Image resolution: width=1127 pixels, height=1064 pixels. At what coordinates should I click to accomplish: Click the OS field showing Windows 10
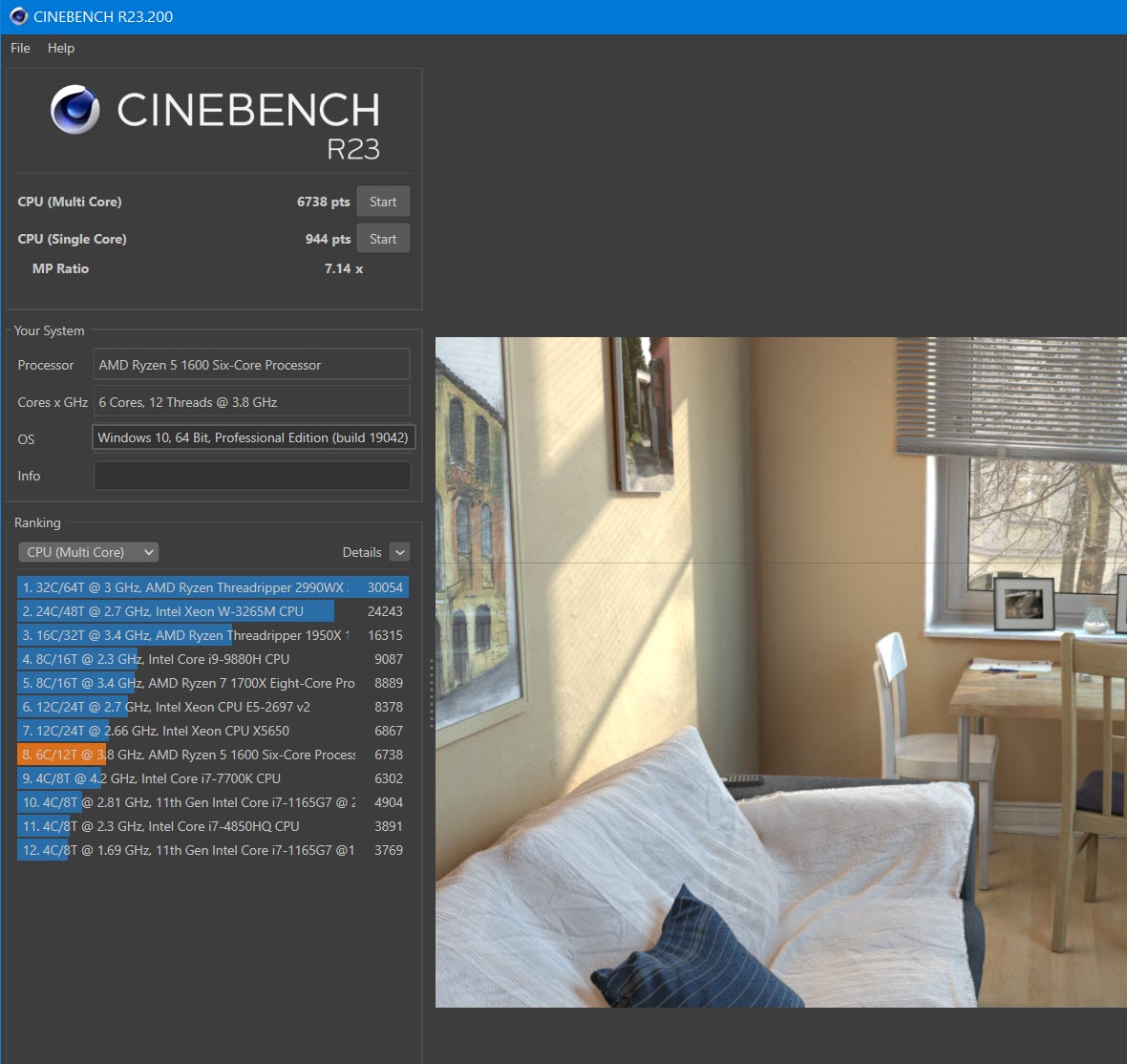click(x=254, y=437)
